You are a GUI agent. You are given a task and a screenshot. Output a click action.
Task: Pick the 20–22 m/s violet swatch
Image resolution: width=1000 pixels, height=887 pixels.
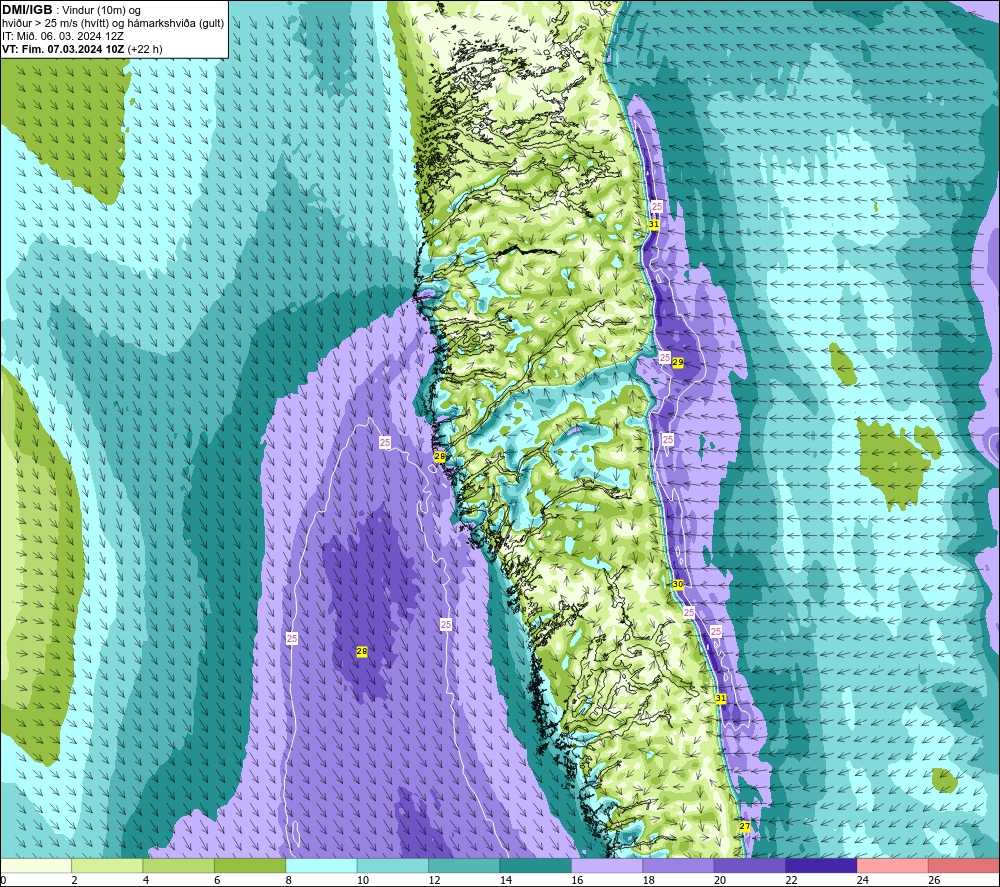click(750, 865)
